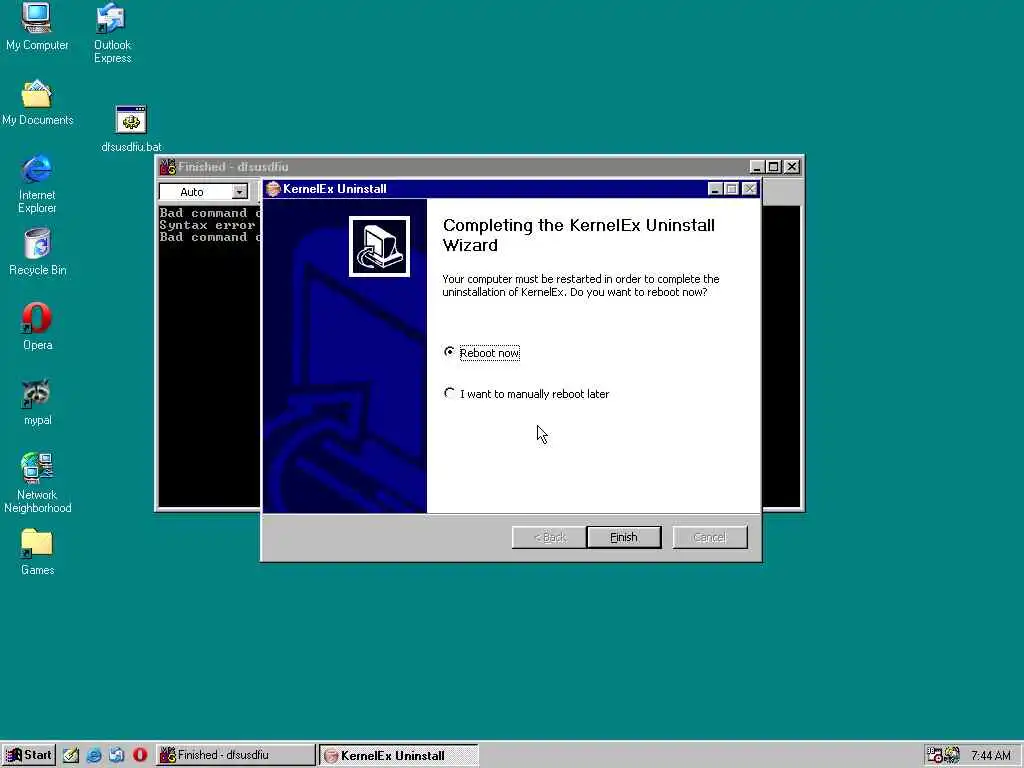
Task: Click the Syntax error line in DOS window
Action: click(x=208, y=225)
